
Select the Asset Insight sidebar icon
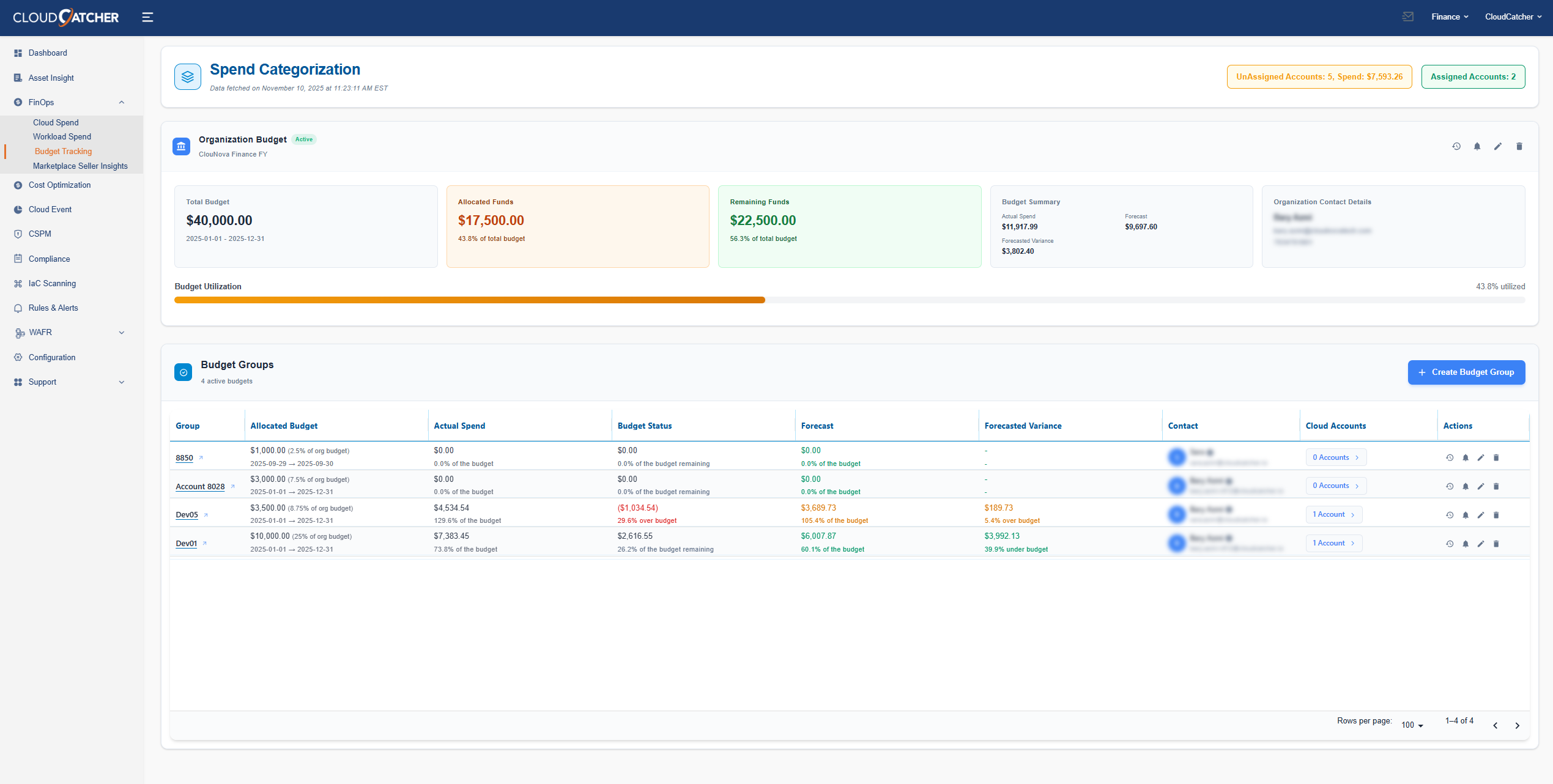18,78
